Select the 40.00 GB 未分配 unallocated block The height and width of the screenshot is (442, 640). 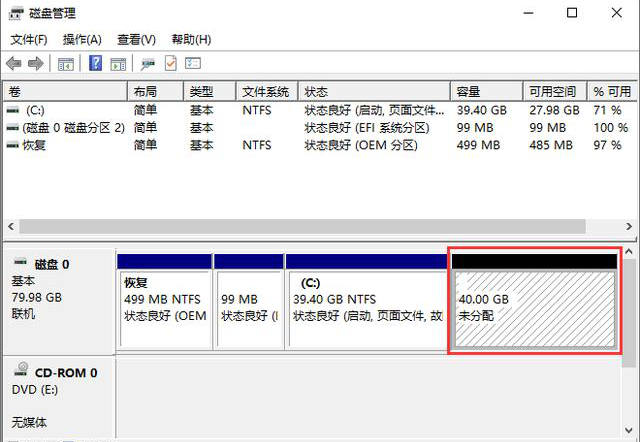point(535,302)
